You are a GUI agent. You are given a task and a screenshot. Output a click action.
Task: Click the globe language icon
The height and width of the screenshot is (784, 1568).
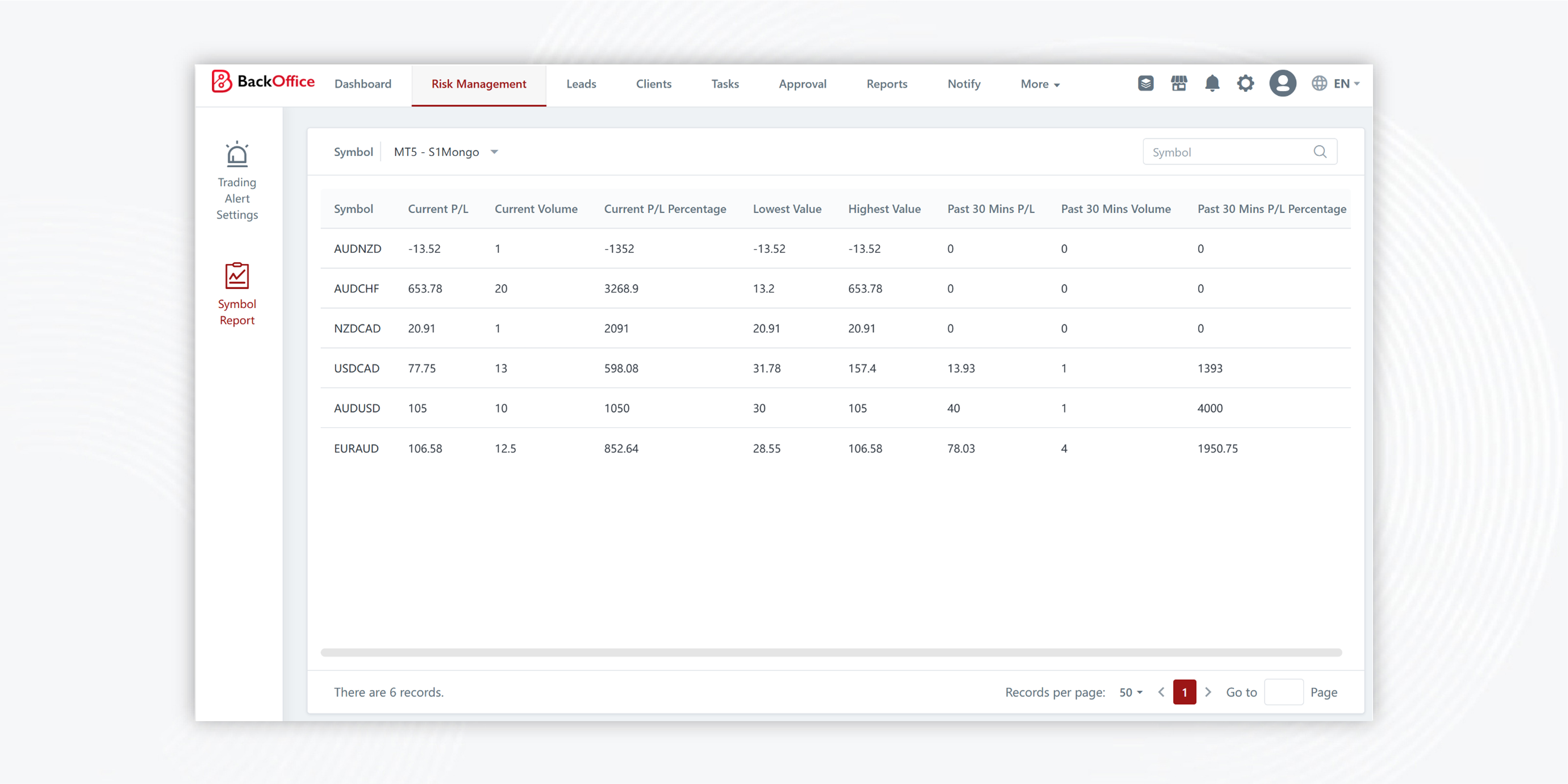1319,83
